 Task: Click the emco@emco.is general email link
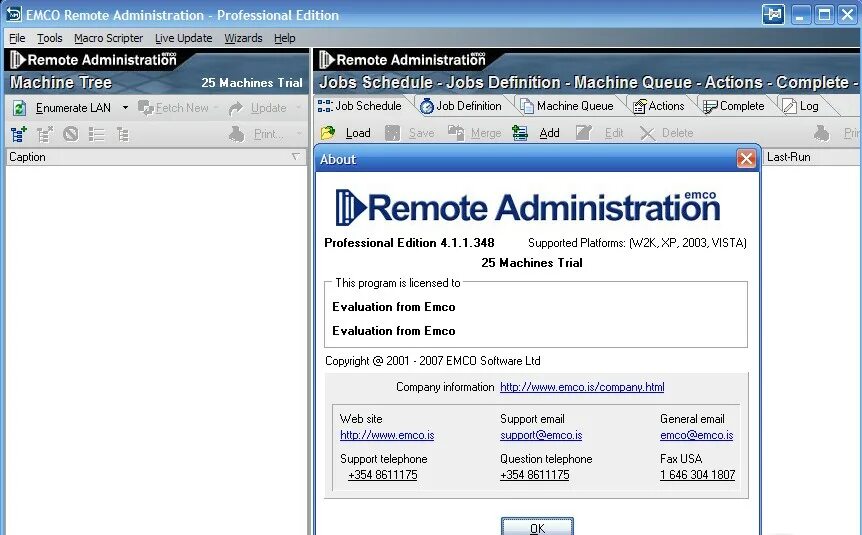(697, 435)
